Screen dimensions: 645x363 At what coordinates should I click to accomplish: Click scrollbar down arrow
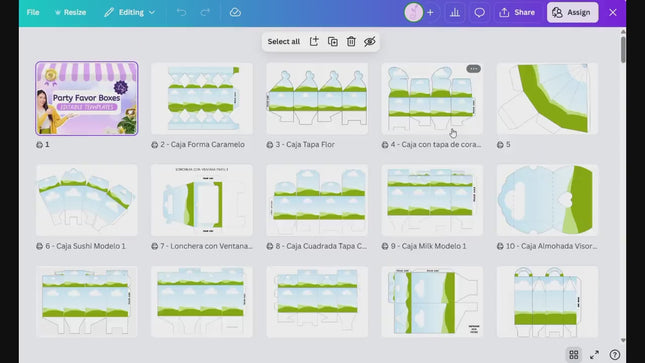click(623, 340)
